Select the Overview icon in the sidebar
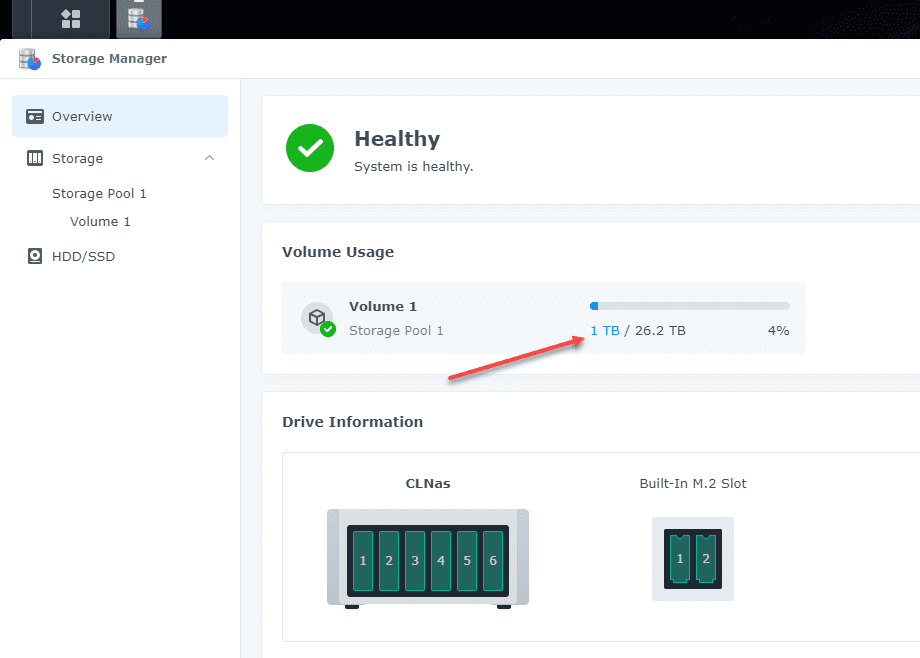The image size is (920, 658). 34,115
